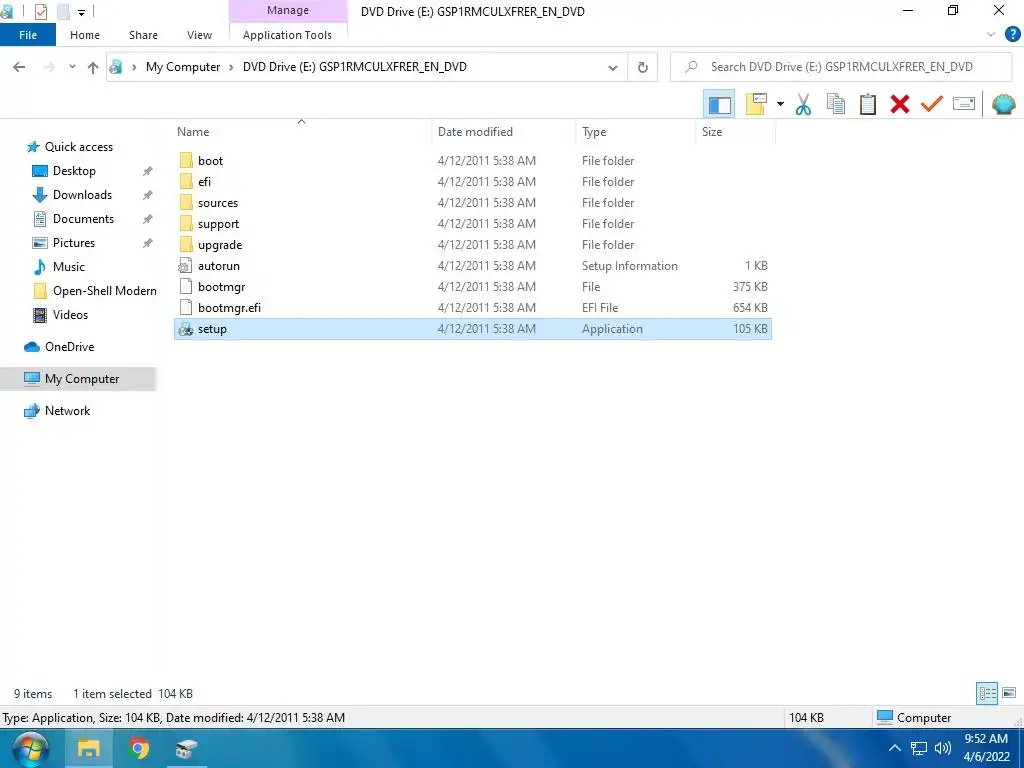Open the File menu

click(x=28, y=35)
